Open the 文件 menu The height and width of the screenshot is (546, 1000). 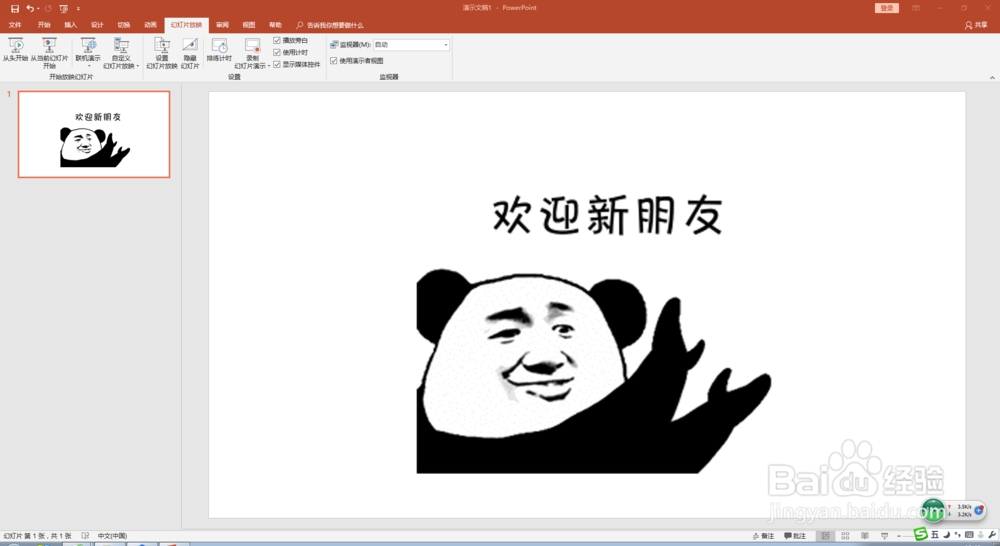click(15, 25)
